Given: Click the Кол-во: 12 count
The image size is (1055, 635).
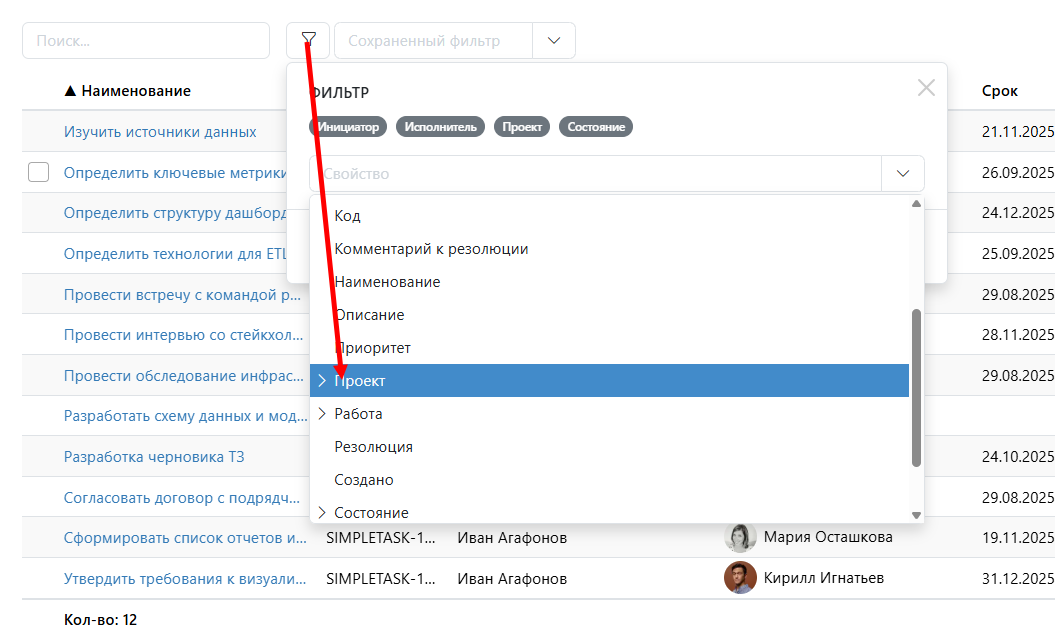Looking at the screenshot, I should coord(100,620).
